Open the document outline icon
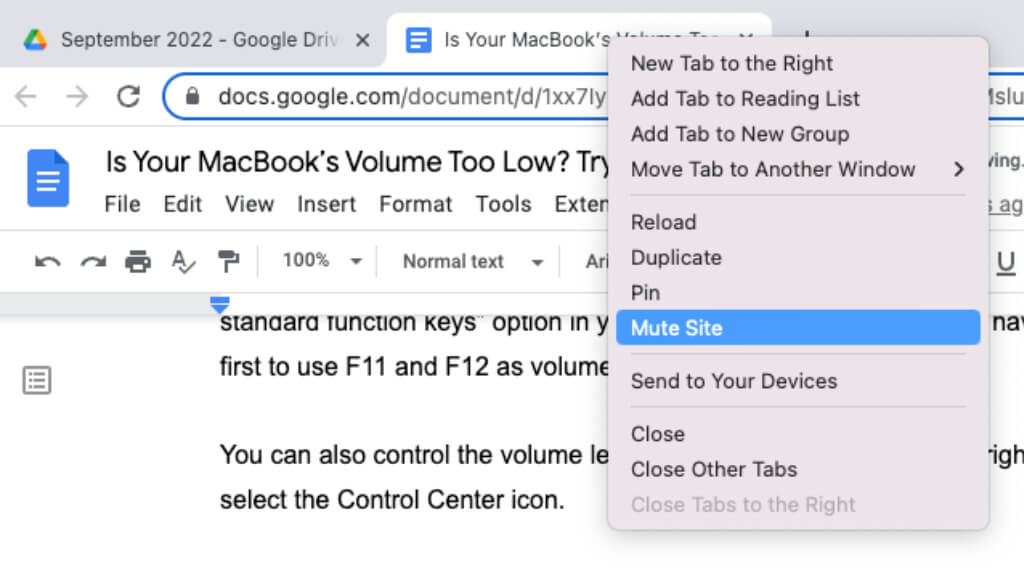The image size is (1024, 576). click(x=37, y=380)
